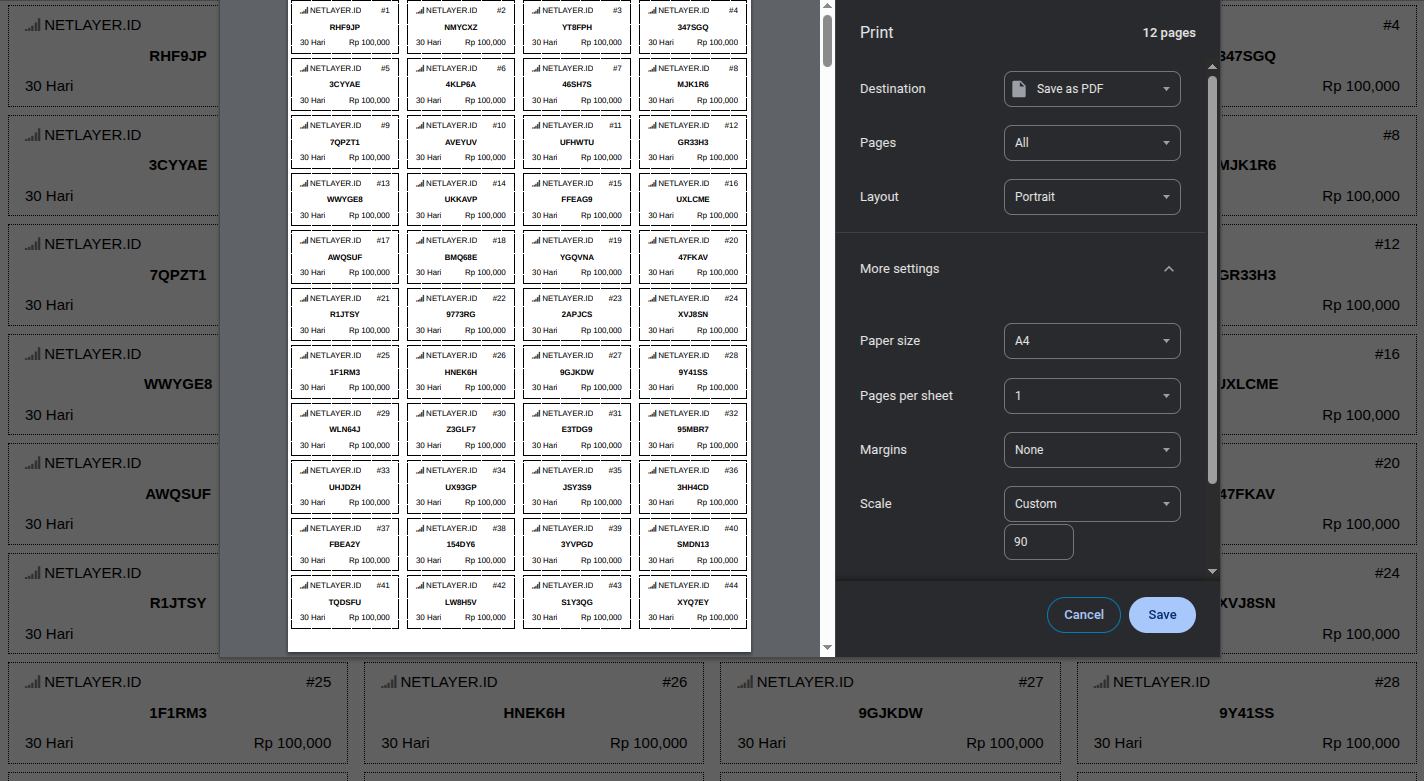Viewport: 1424px width, 781px height.
Task: Click voucher code AVEYUV in print preview
Action: tap(461, 142)
